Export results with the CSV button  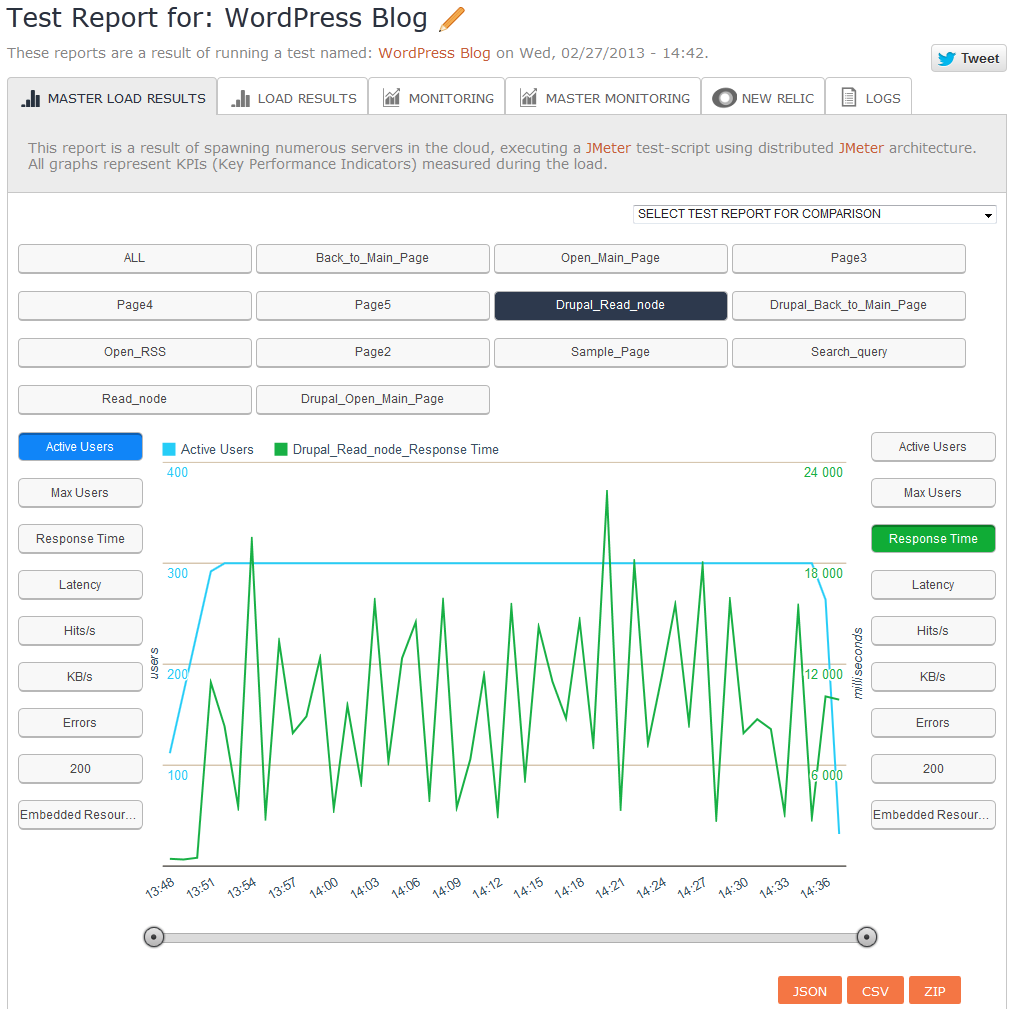click(x=875, y=991)
